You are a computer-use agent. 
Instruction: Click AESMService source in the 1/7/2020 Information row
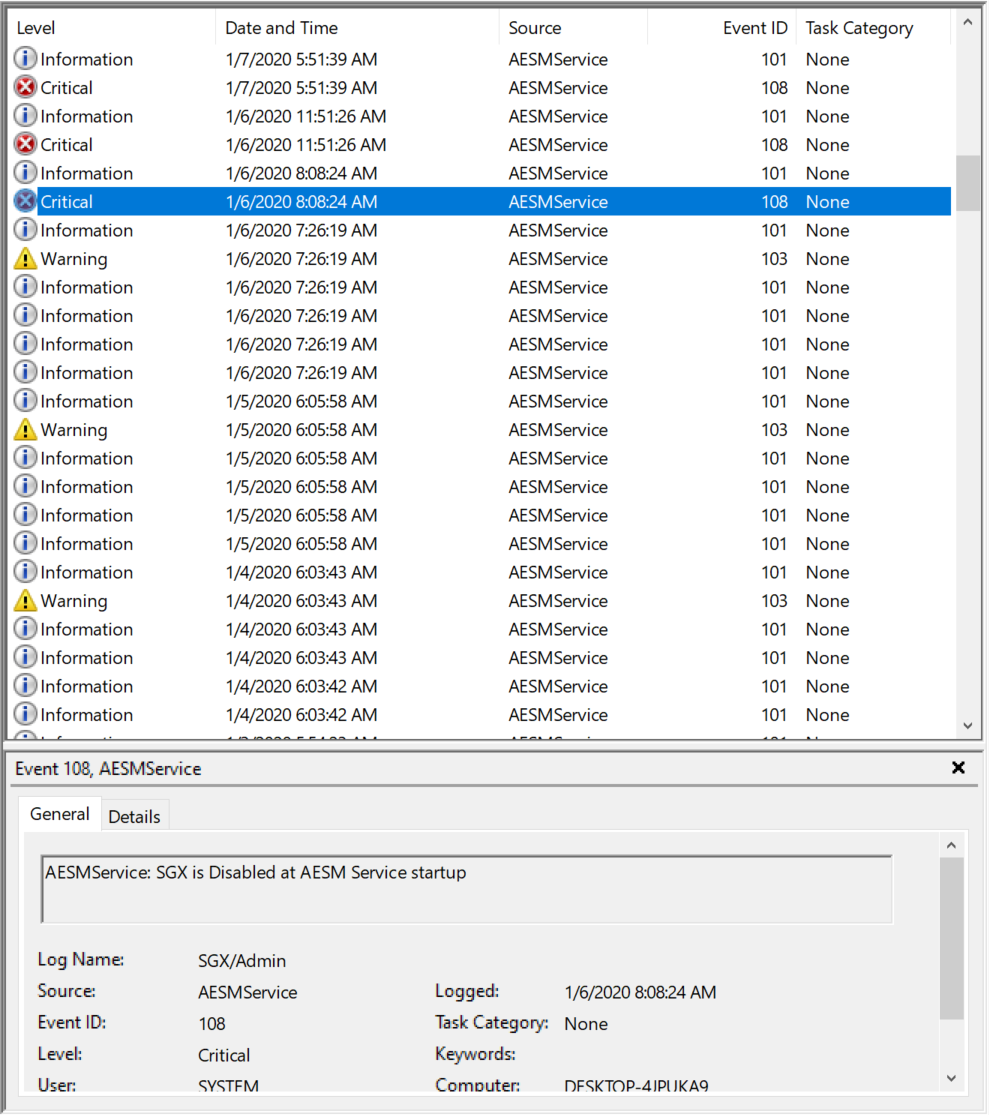tap(558, 59)
